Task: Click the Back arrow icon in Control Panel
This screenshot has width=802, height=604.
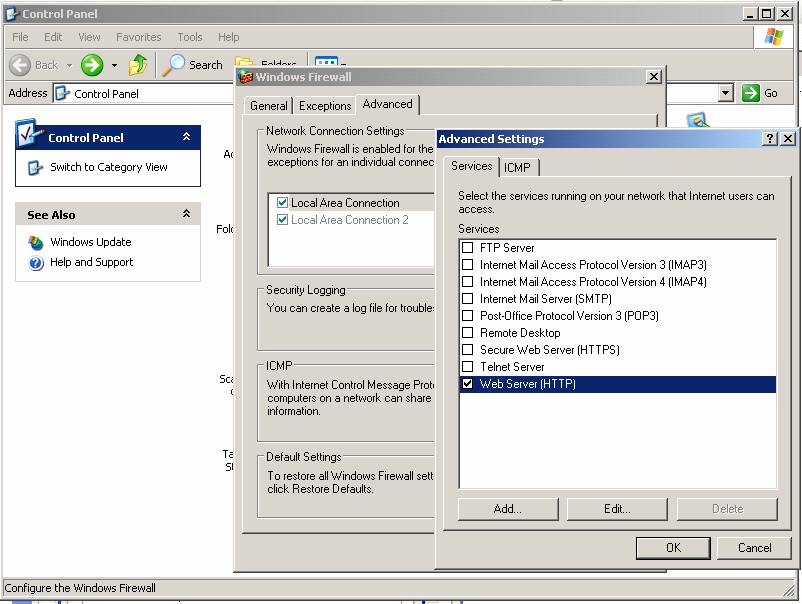Action: point(20,65)
